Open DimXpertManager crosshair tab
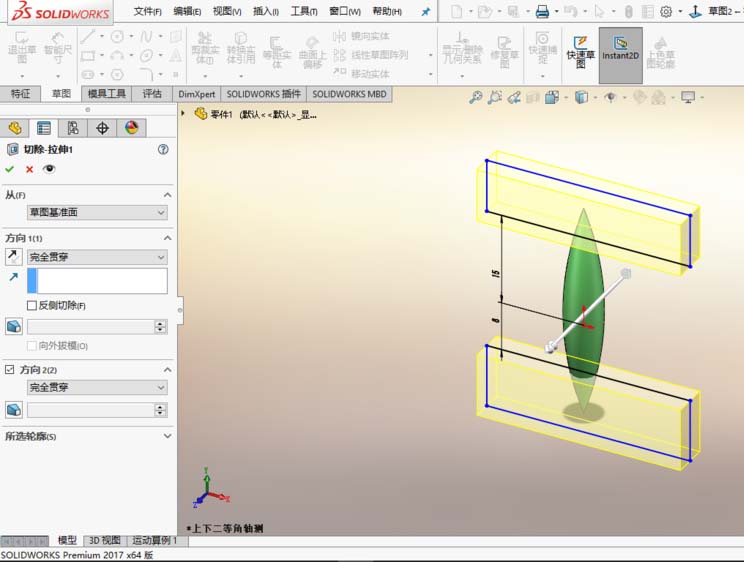Viewport: 744px width, 562px height. pos(102,128)
